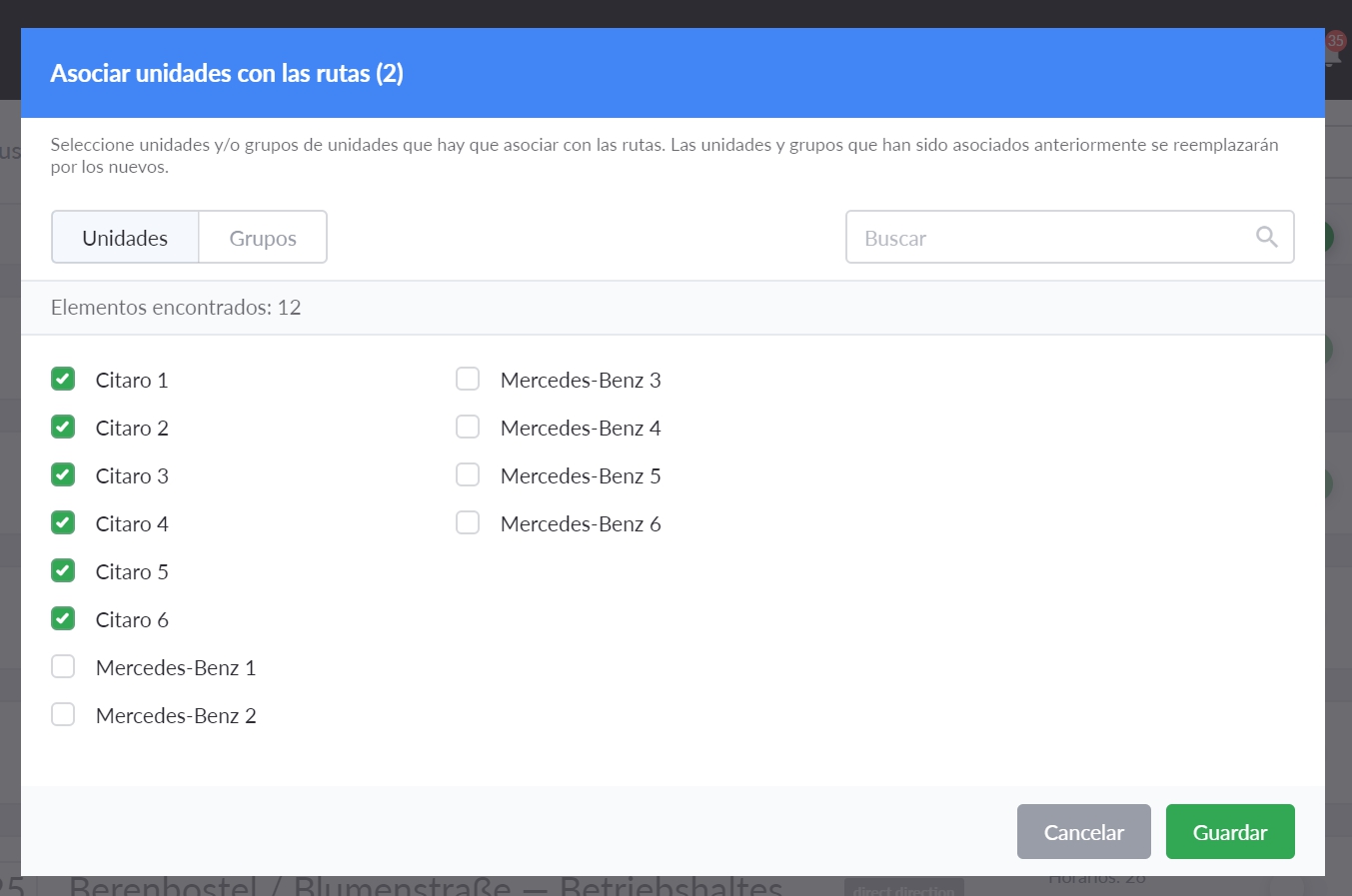Click the Cancelar button
This screenshot has width=1352, height=896.
pyautogui.click(x=1083, y=832)
